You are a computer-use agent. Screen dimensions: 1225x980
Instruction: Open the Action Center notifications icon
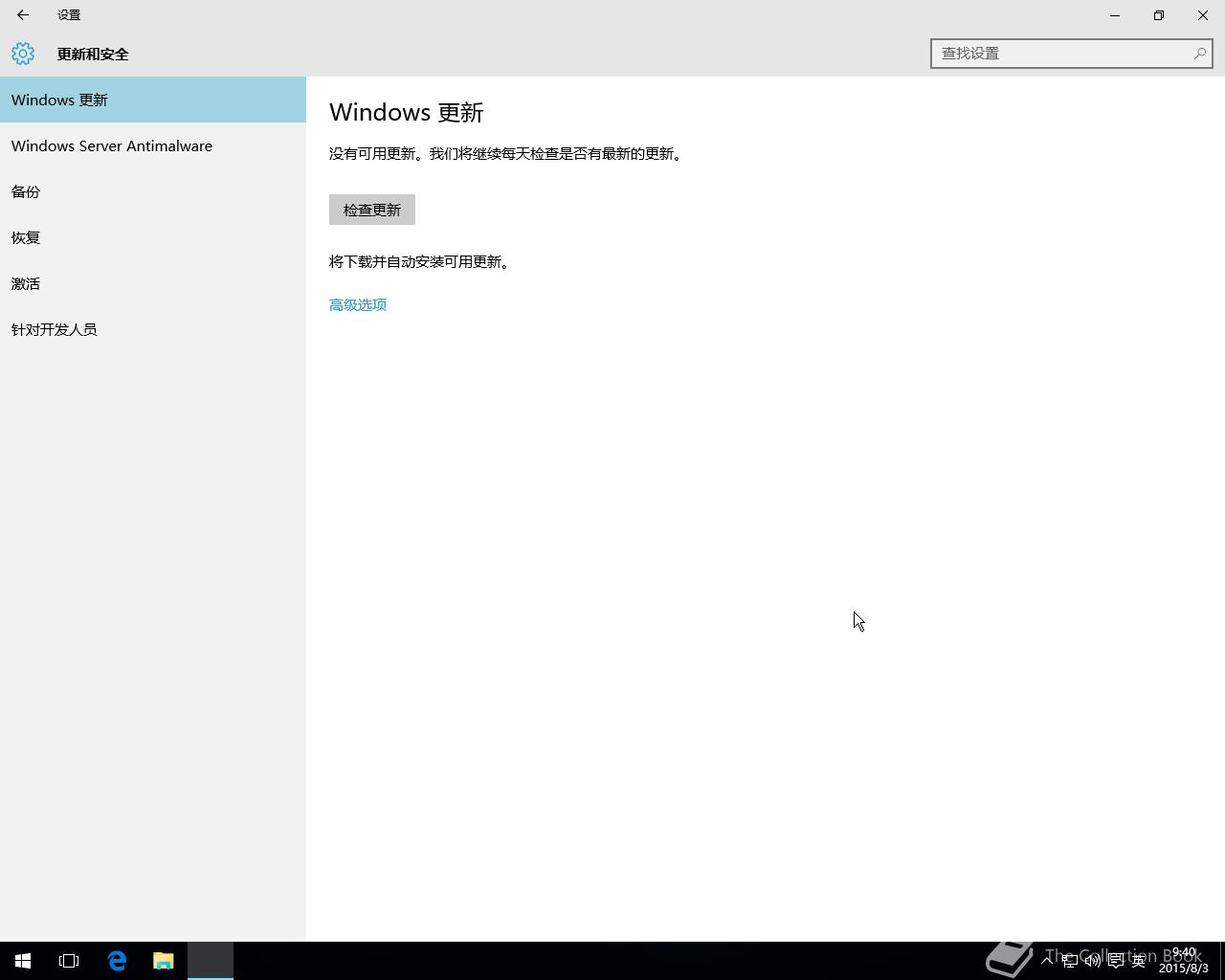[1115, 960]
